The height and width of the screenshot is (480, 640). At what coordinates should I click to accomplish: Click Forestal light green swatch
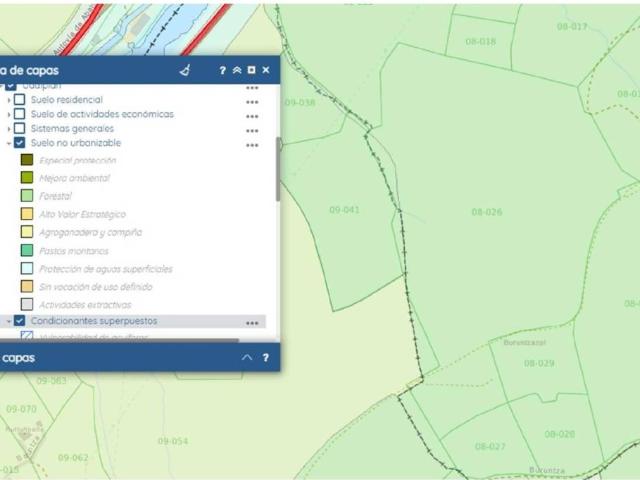click(27, 196)
